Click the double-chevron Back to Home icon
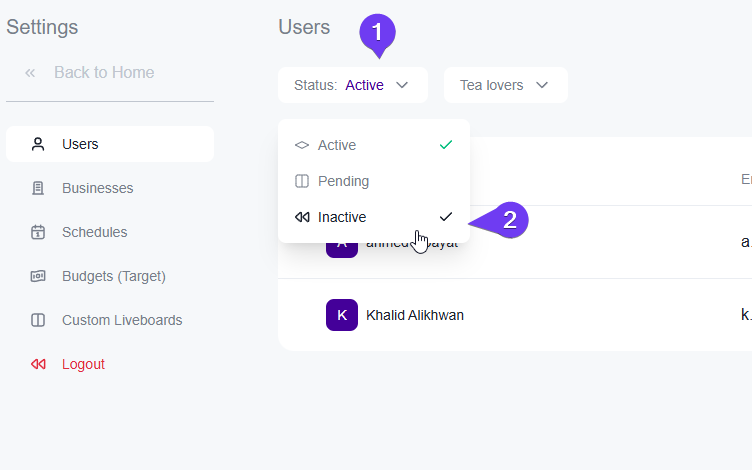This screenshot has width=752, height=470. click(x=30, y=73)
